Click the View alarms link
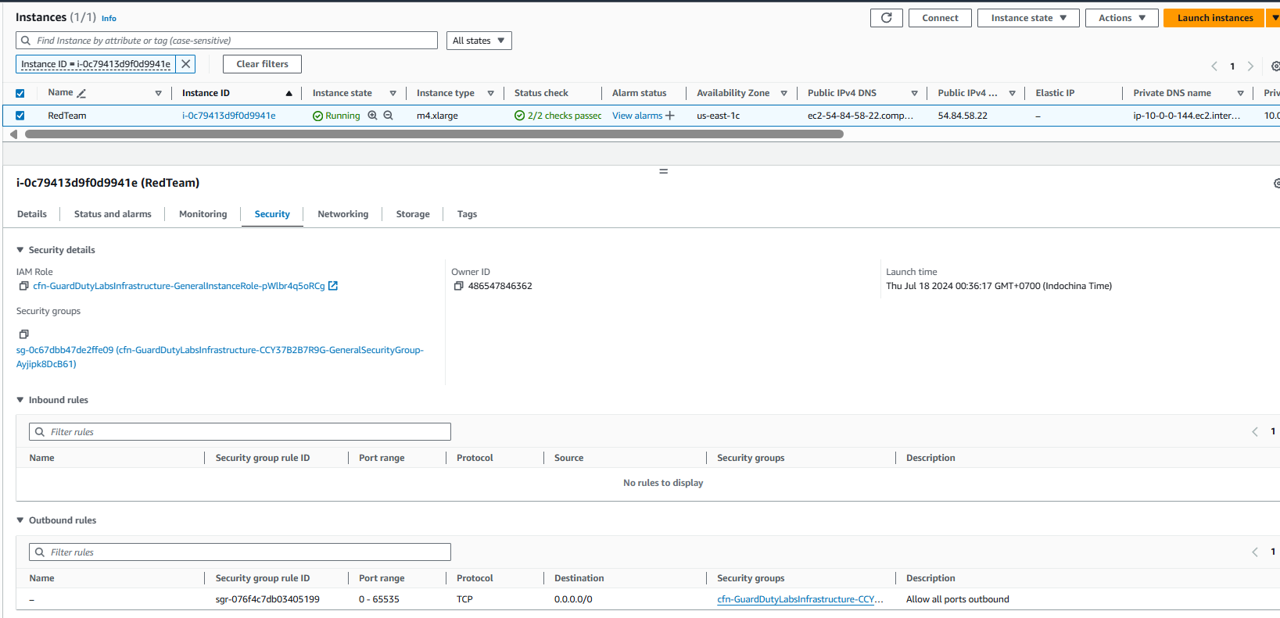Image resolution: width=1280 pixels, height=618 pixels. [x=637, y=116]
